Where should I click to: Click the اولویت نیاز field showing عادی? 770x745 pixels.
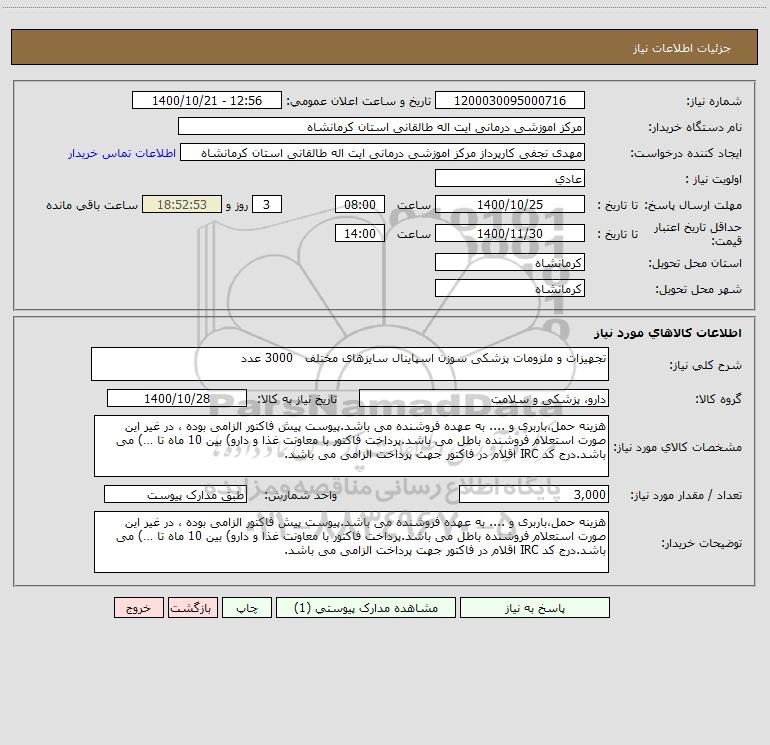[x=510, y=178]
